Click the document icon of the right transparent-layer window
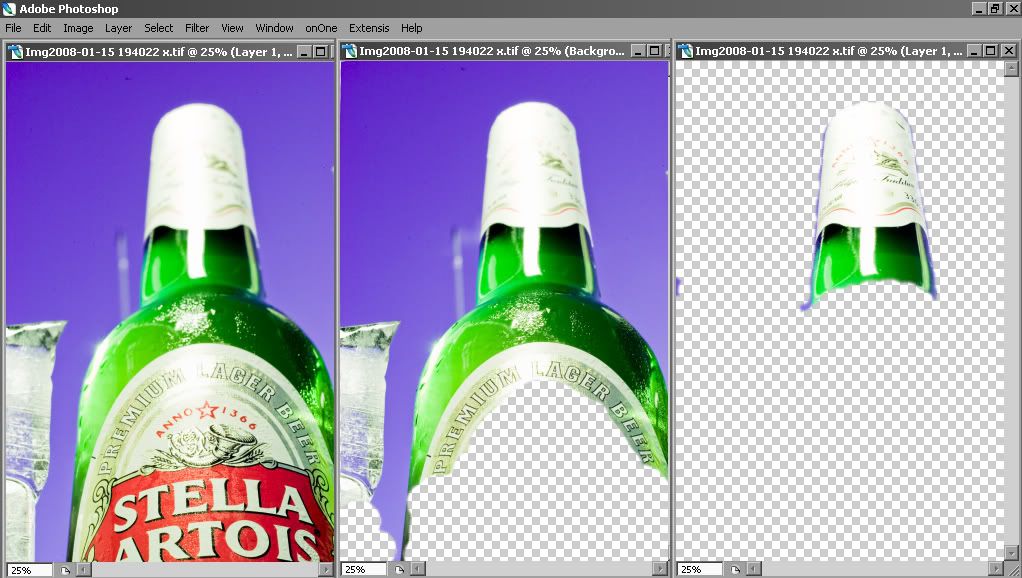 [x=685, y=51]
